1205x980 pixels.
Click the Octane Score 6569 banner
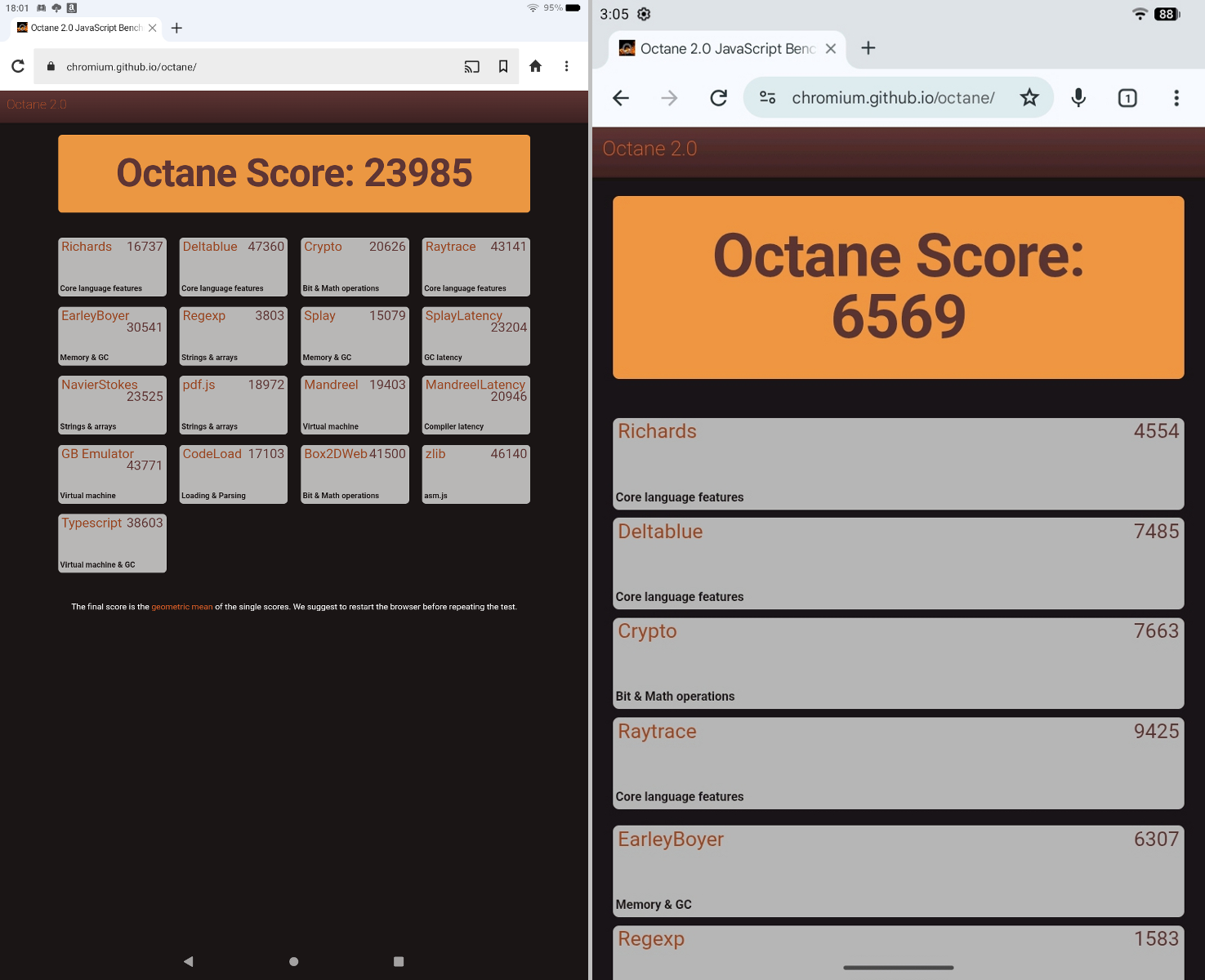[899, 287]
